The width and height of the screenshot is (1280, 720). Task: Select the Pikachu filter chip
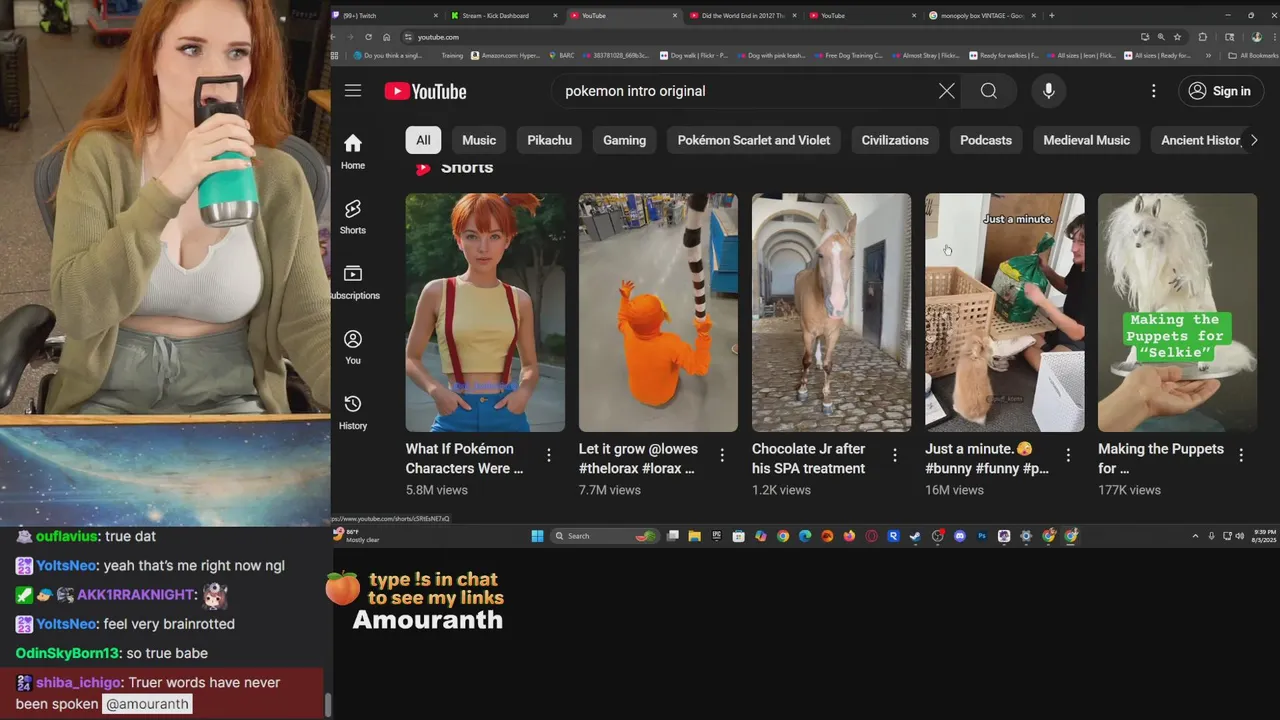point(550,140)
